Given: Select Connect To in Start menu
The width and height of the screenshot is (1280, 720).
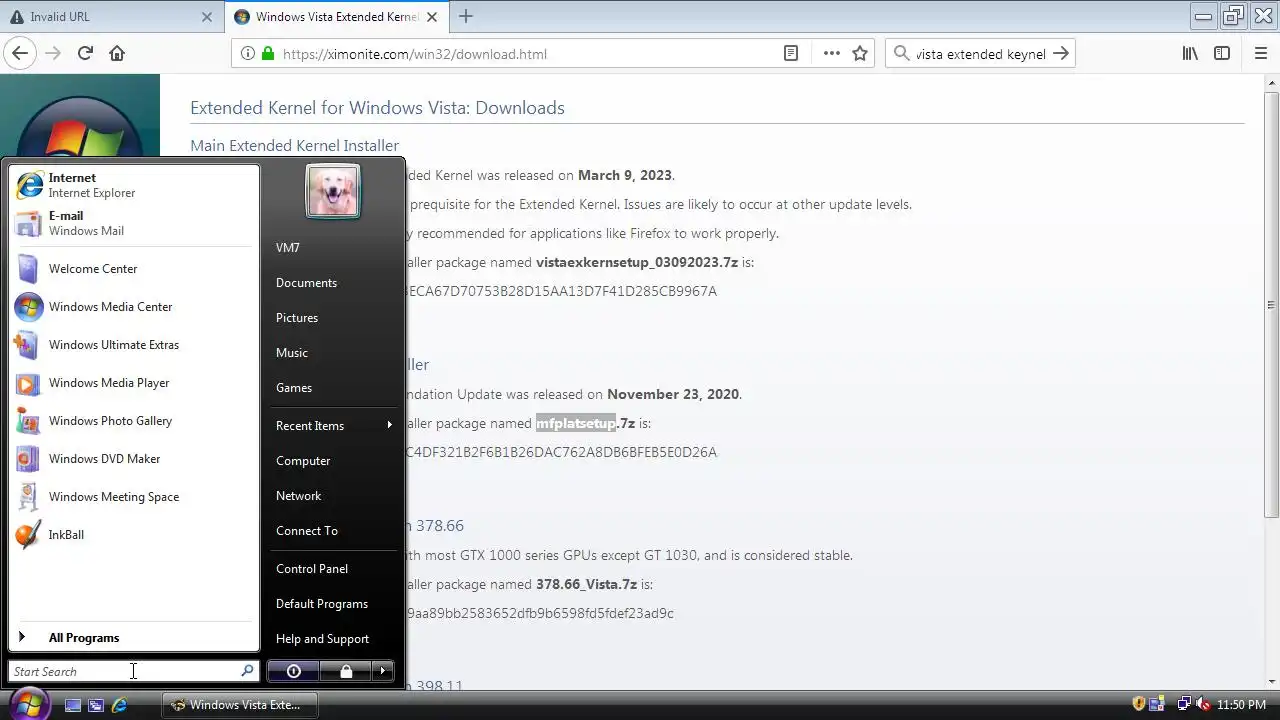Looking at the screenshot, I should 334,531.
